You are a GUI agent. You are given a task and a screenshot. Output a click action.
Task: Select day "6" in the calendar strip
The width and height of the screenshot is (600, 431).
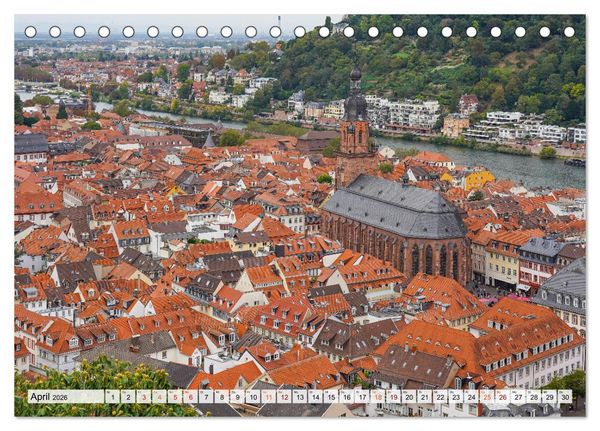coord(191,397)
